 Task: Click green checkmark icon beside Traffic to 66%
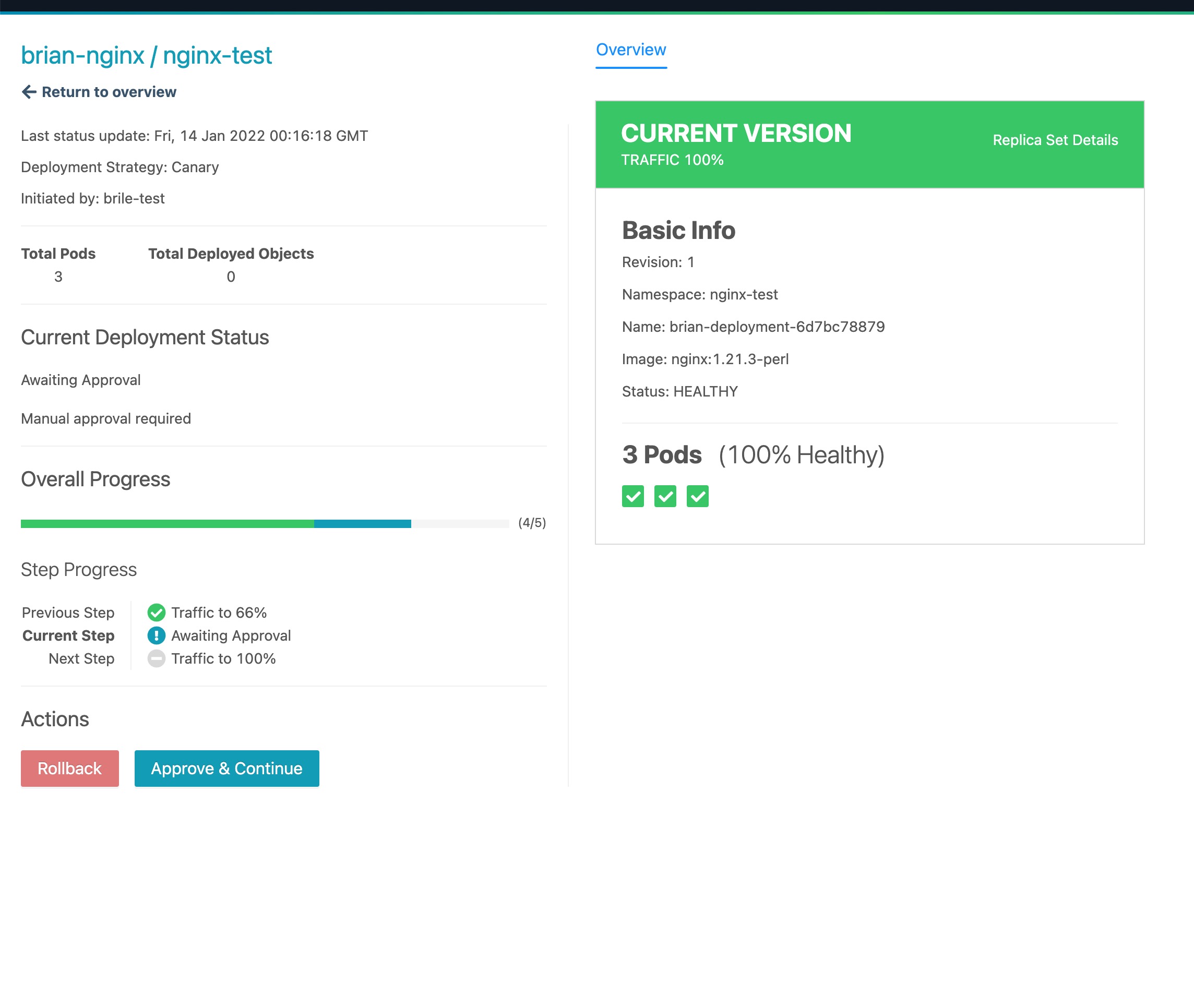[x=156, y=613]
